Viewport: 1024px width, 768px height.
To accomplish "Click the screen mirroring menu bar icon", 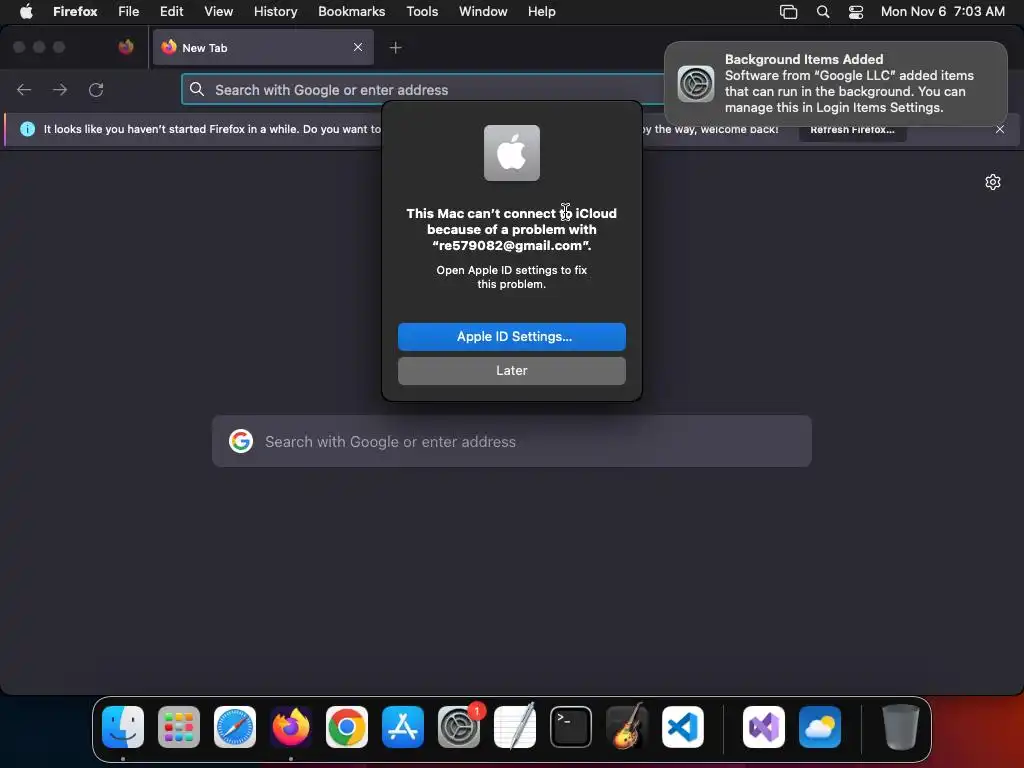I will click(x=789, y=12).
